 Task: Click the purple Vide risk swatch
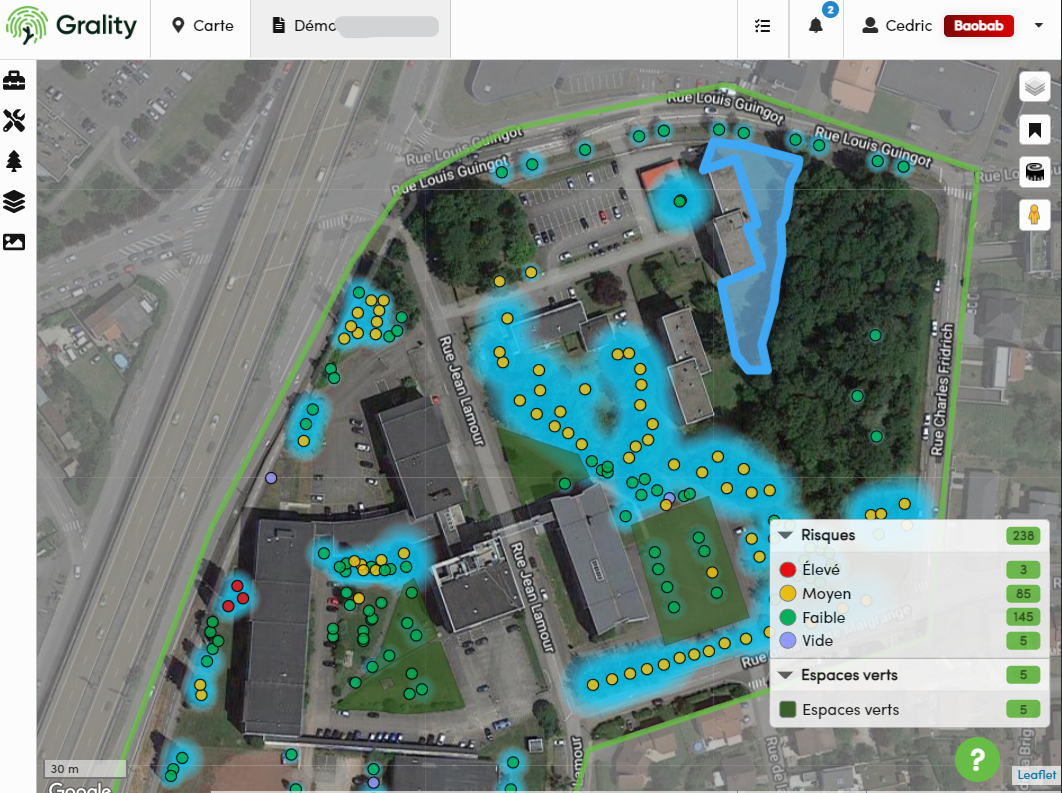787,641
